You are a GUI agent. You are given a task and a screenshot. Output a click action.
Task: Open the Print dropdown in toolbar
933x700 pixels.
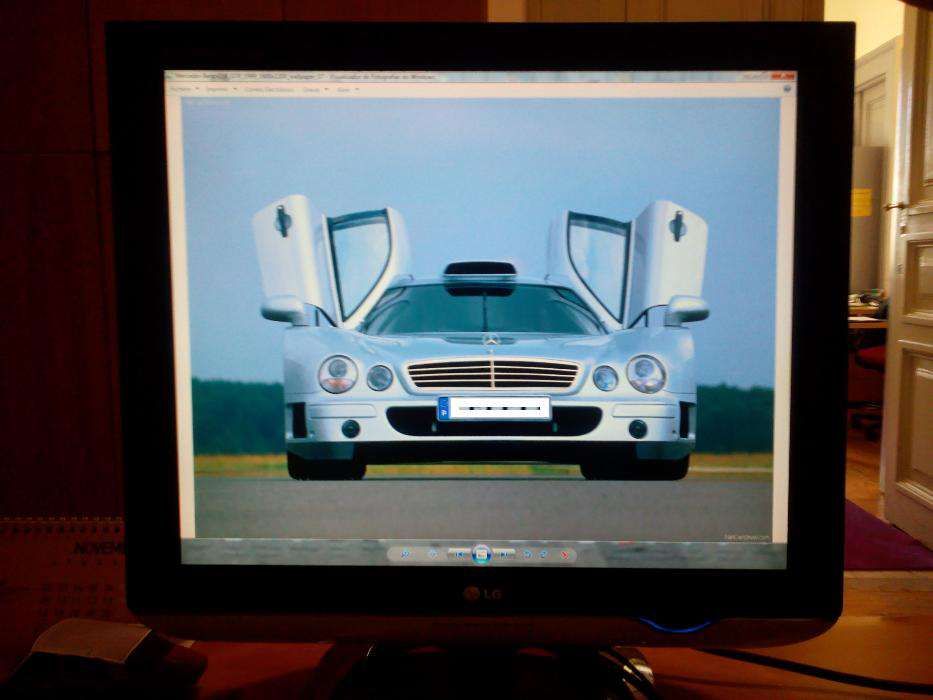(220, 89)
